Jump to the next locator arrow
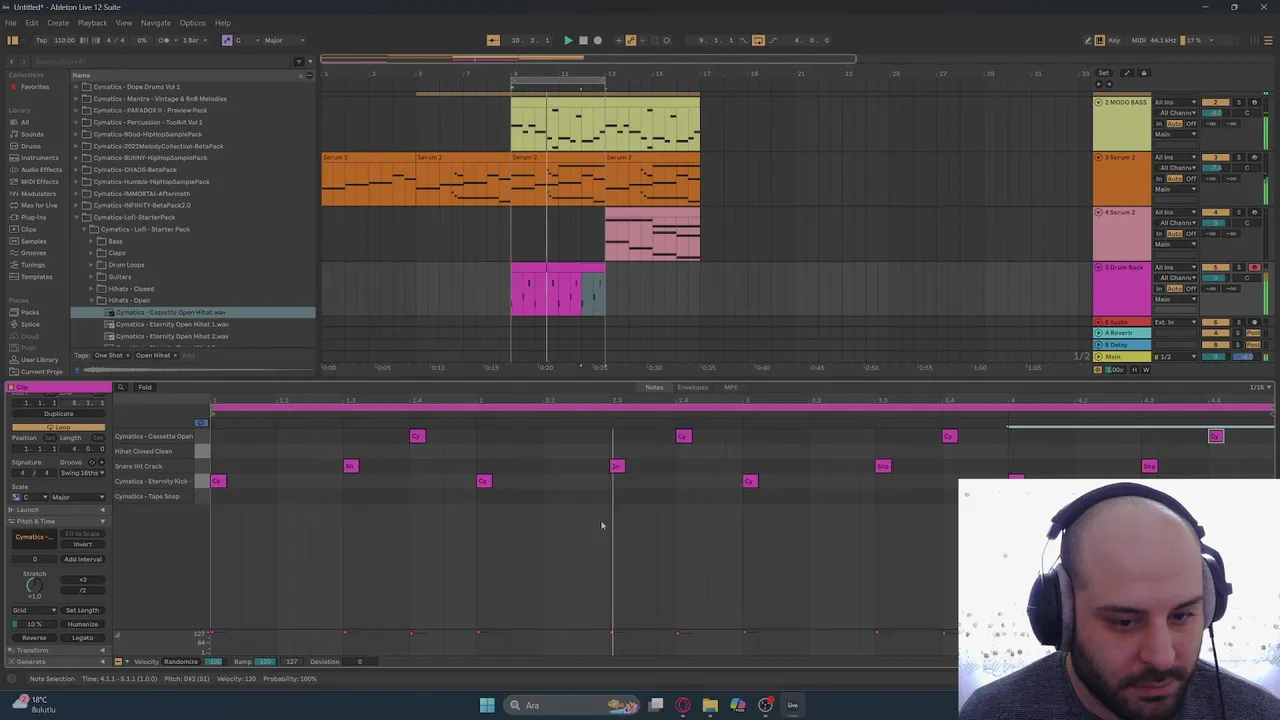The height and width of the screenshot is (720, 1280). click(x=1109, y=84)
